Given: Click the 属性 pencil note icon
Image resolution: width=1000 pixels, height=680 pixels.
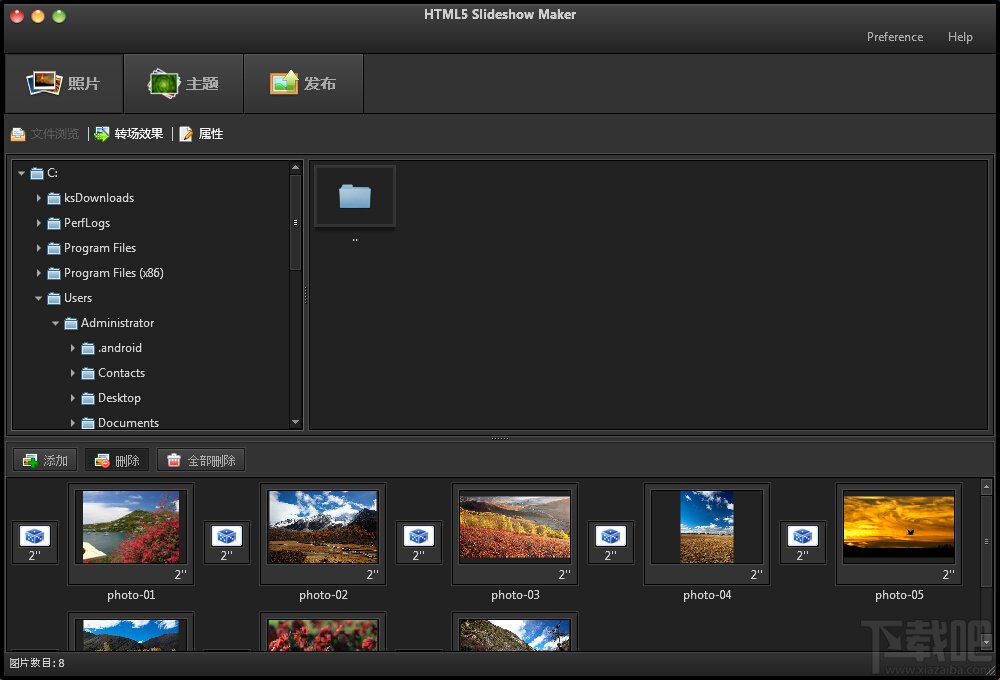Looking at the screenshot, I should coord(186,134).
